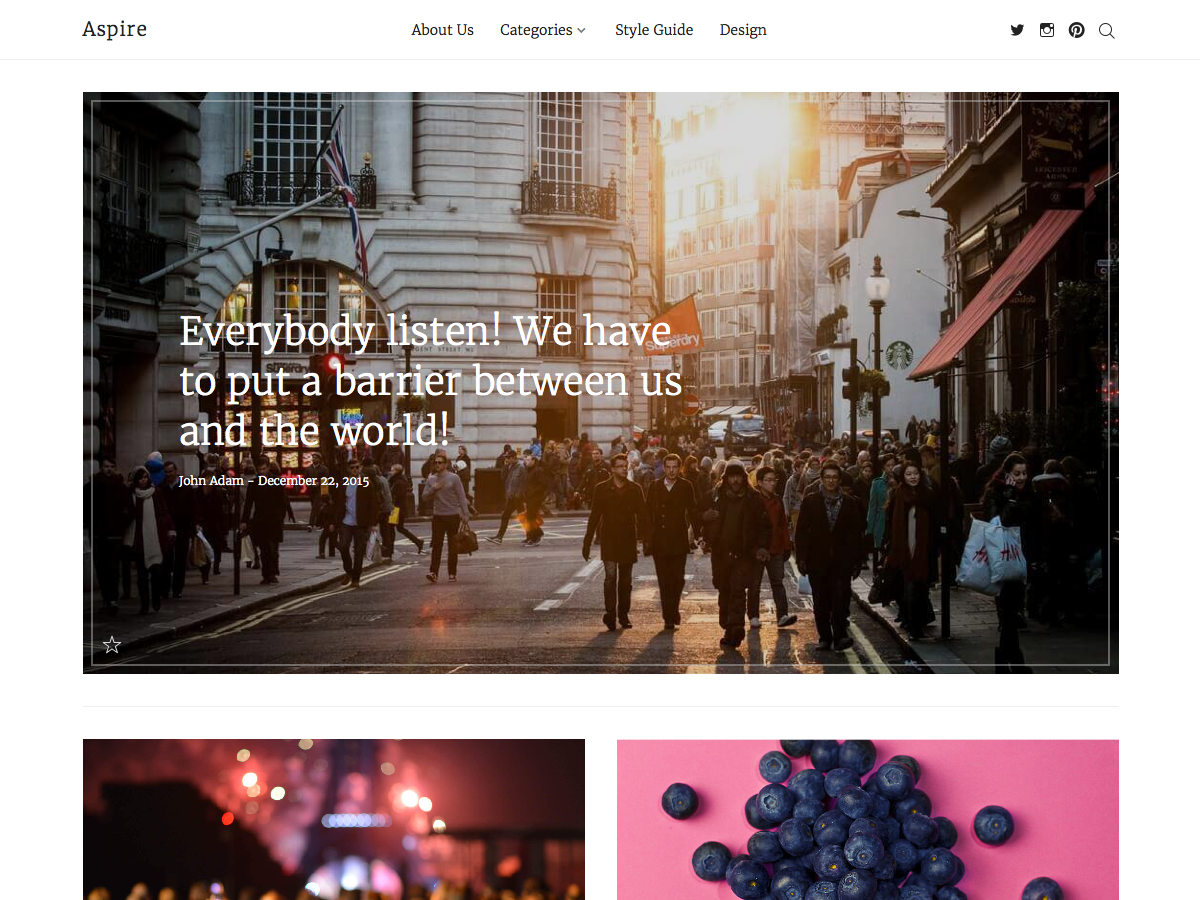The height and width of the screenshot is (900, 1200).
Task: Open the search magnifier icon
Action: [x=1106, y=30]
